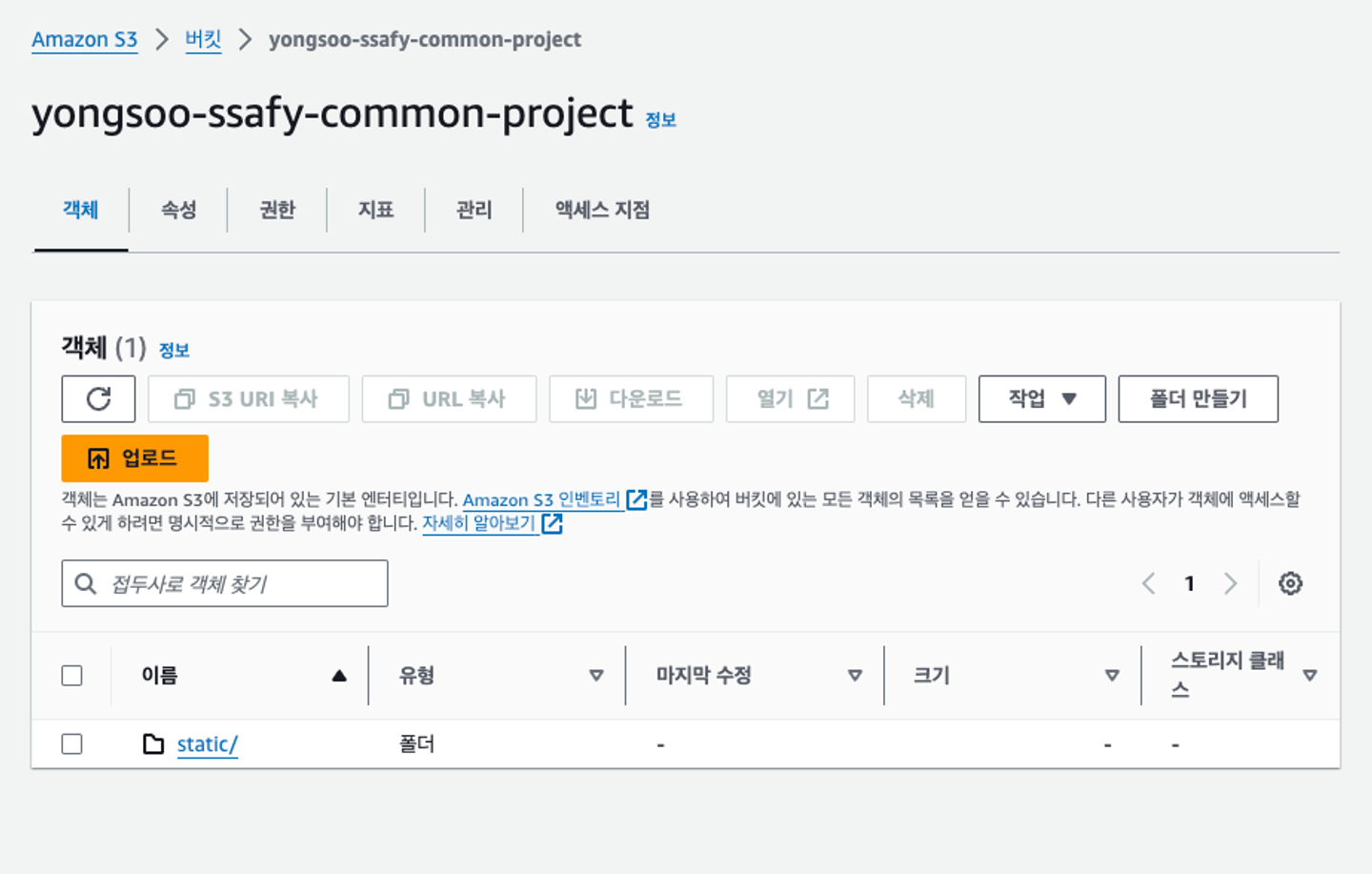
Task: Sort by 이름 ascending arrow
Action: [x=339, y=676]
